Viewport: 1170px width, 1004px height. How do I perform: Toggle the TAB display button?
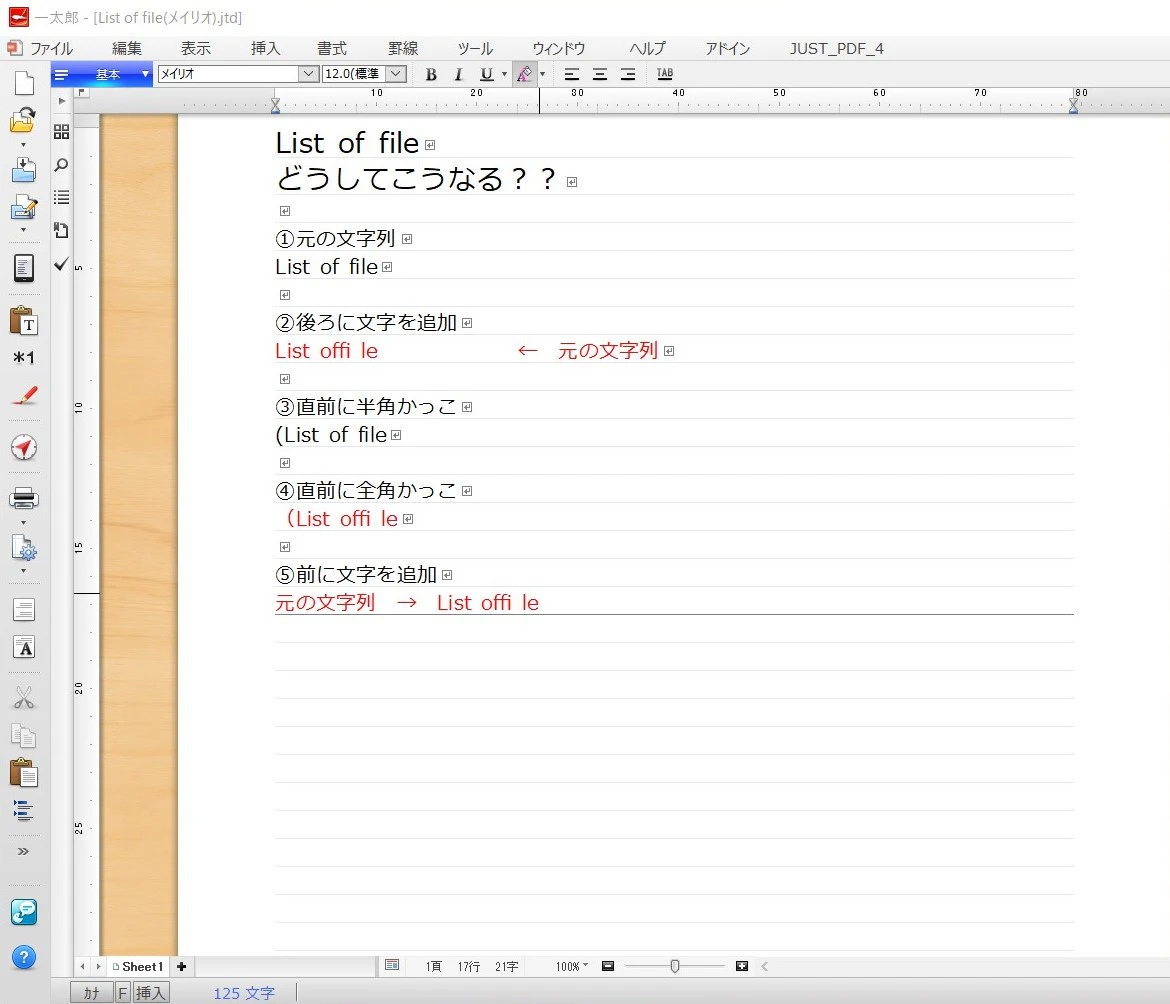click(665, 73)
